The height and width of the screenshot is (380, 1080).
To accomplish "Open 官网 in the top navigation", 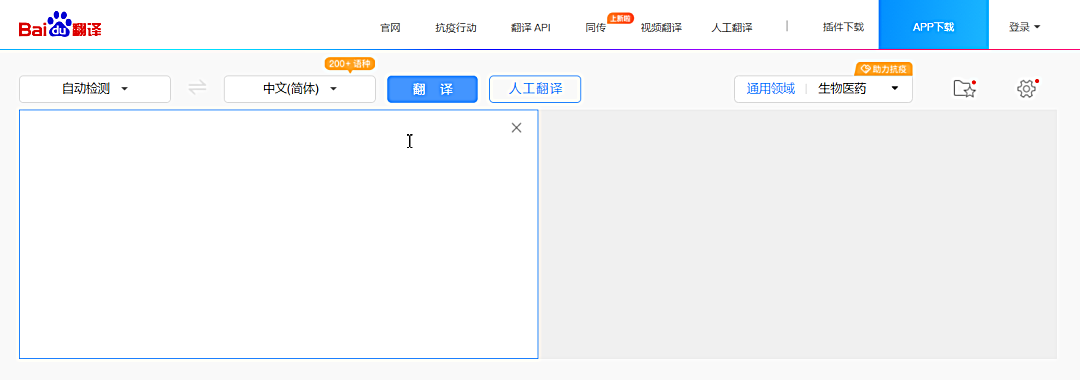I will [391, 28].
